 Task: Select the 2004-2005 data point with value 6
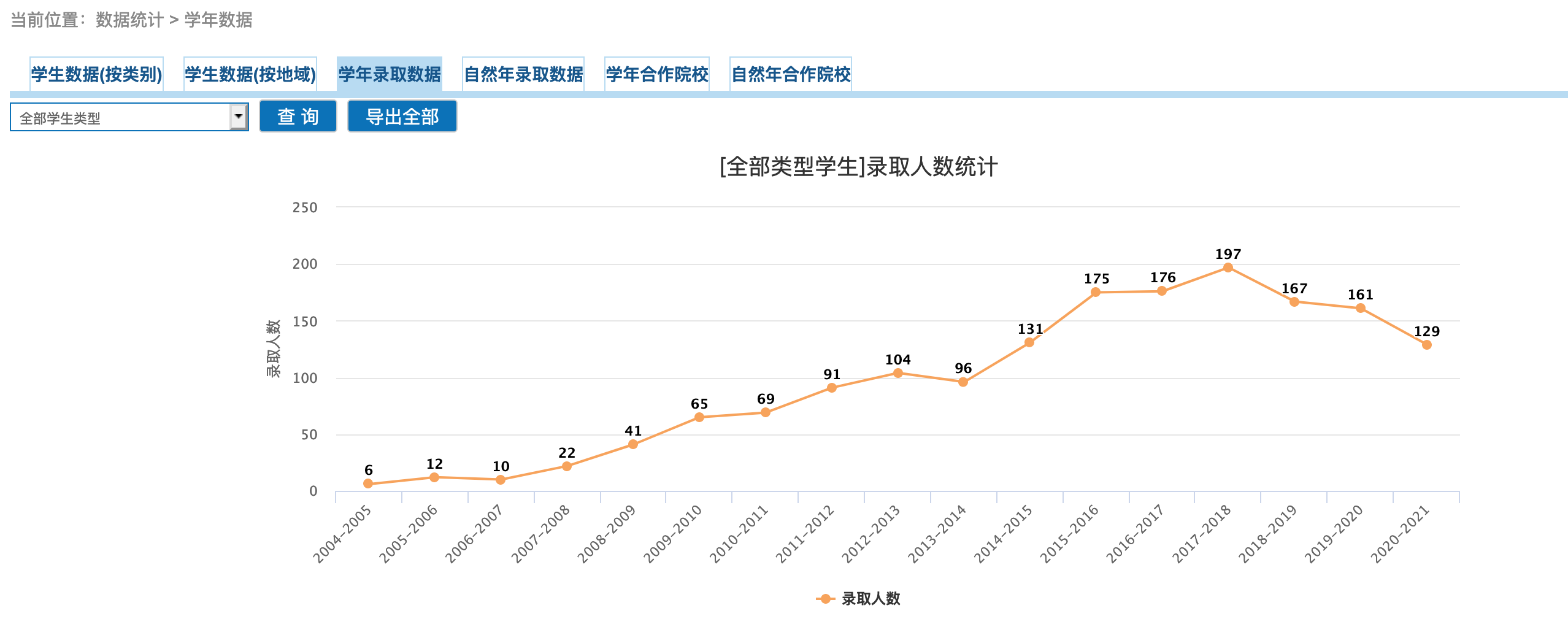pos(368,483)
